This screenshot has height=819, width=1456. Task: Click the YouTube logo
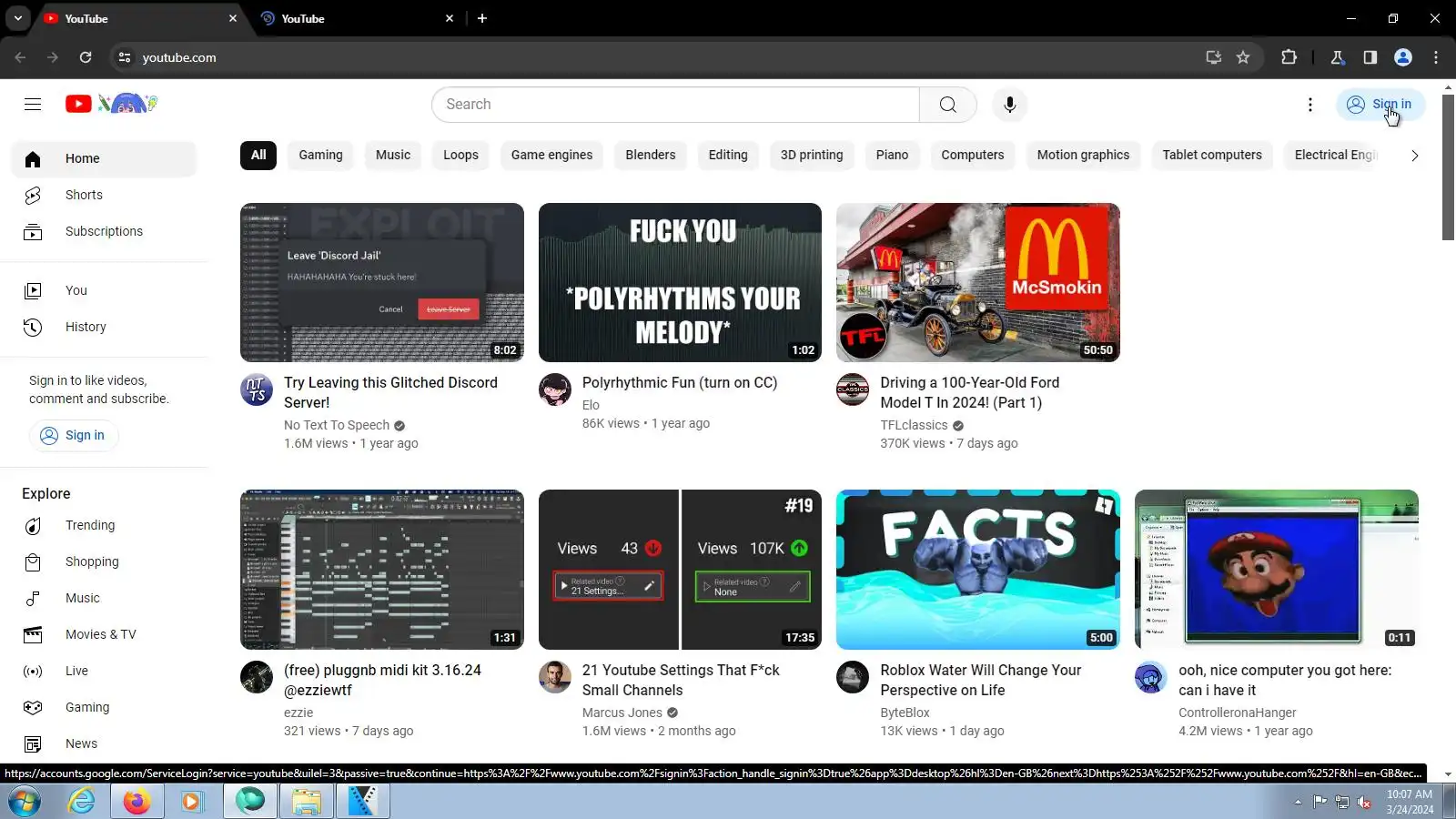(111, 104)
